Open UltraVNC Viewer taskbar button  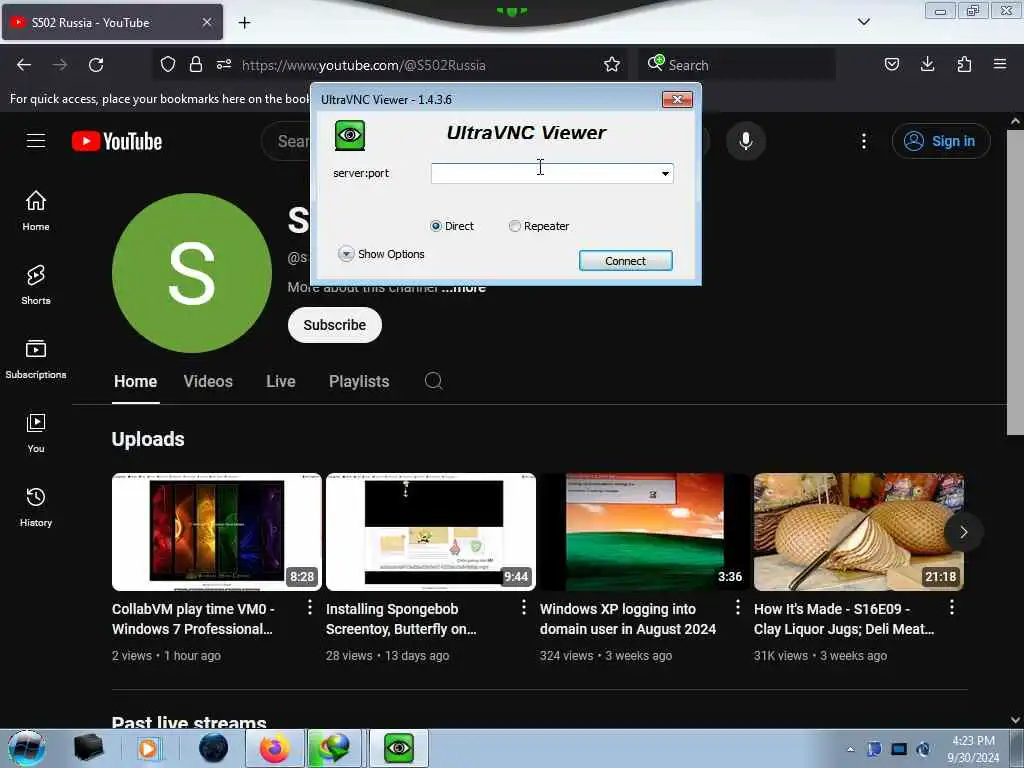click(x=399, y=748)
